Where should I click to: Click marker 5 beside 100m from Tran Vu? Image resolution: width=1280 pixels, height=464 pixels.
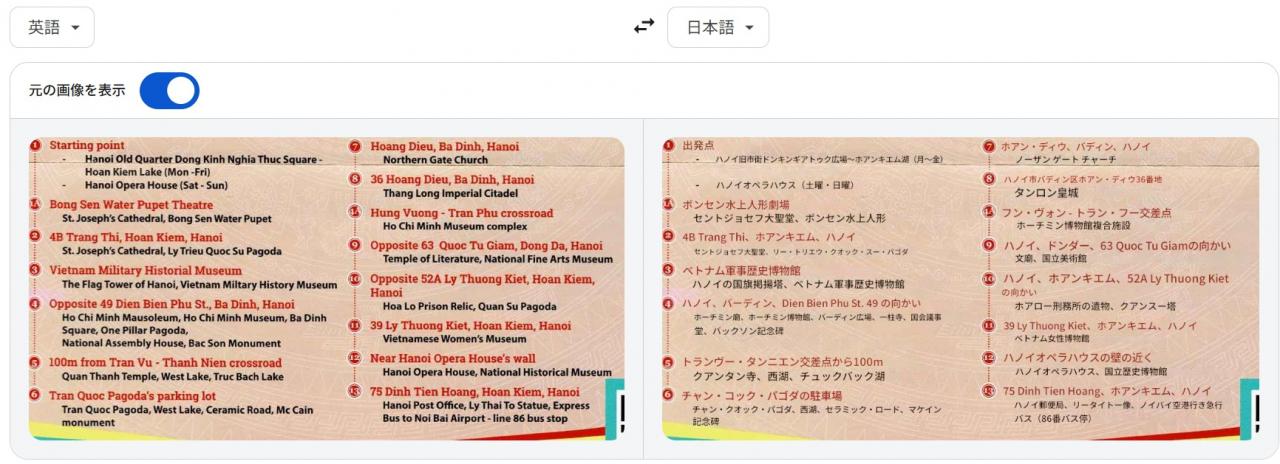point(35,363)
